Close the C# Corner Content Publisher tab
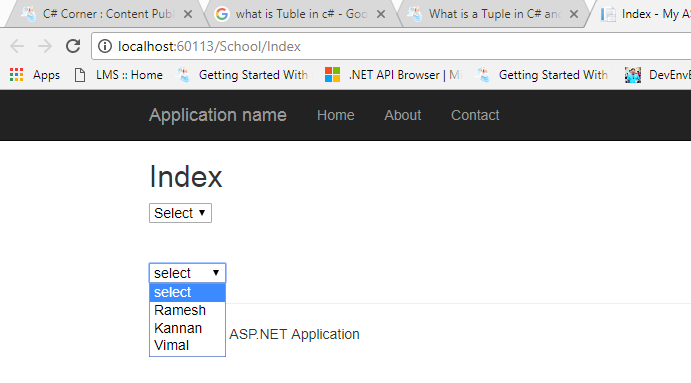 [188, 14]
